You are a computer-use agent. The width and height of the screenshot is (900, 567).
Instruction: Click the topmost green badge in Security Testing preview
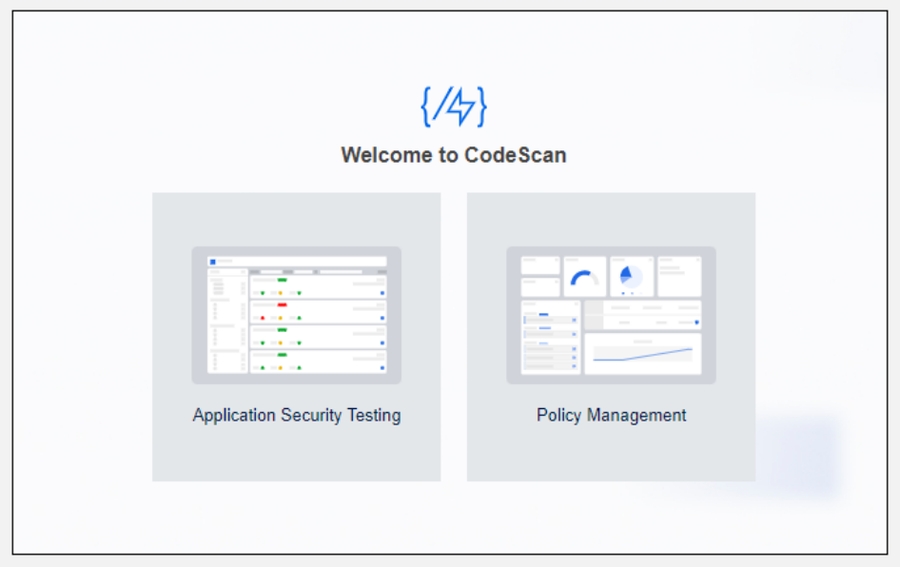coord(282,280)
